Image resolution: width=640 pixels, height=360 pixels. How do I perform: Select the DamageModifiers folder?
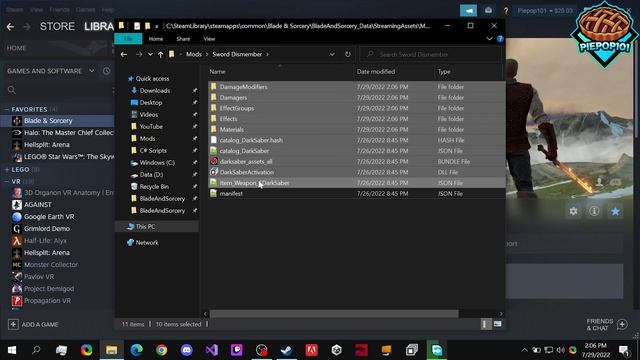243,87
